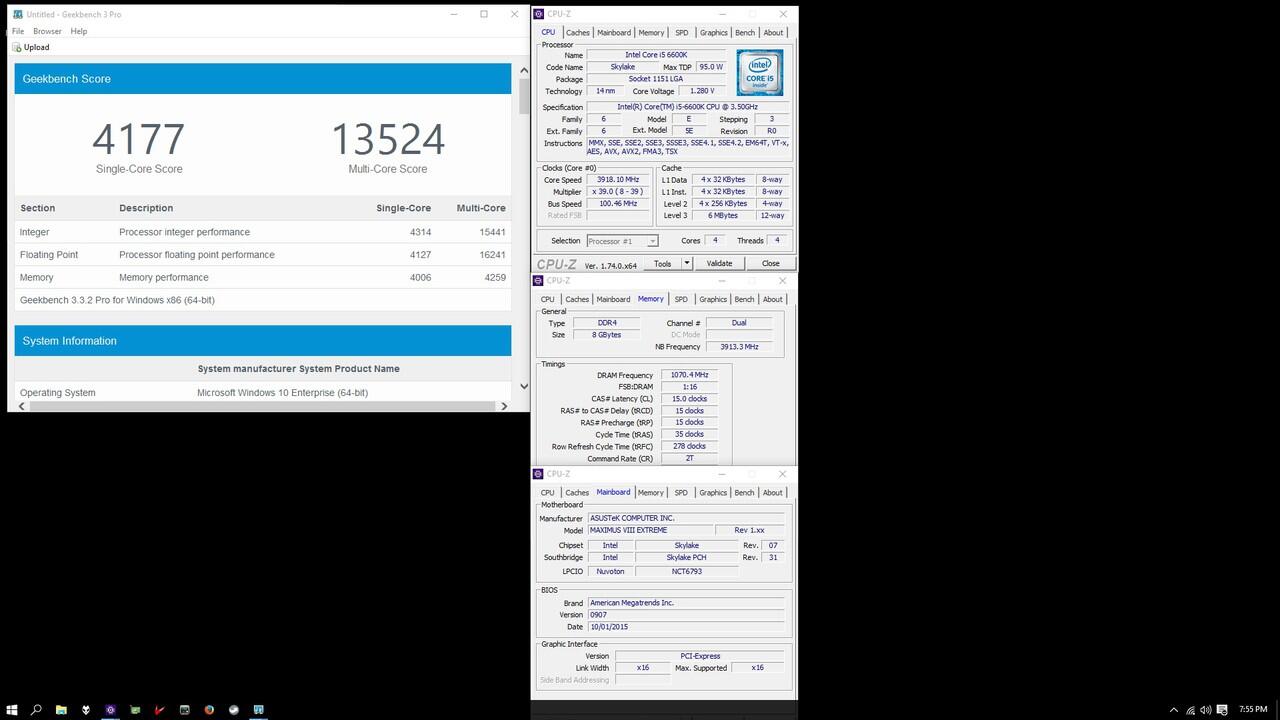Select Memory tab in the Mainboard CPU-Z window
Image resolution: width=1280 pixels, height=720 pixels.
click(650, 492)
